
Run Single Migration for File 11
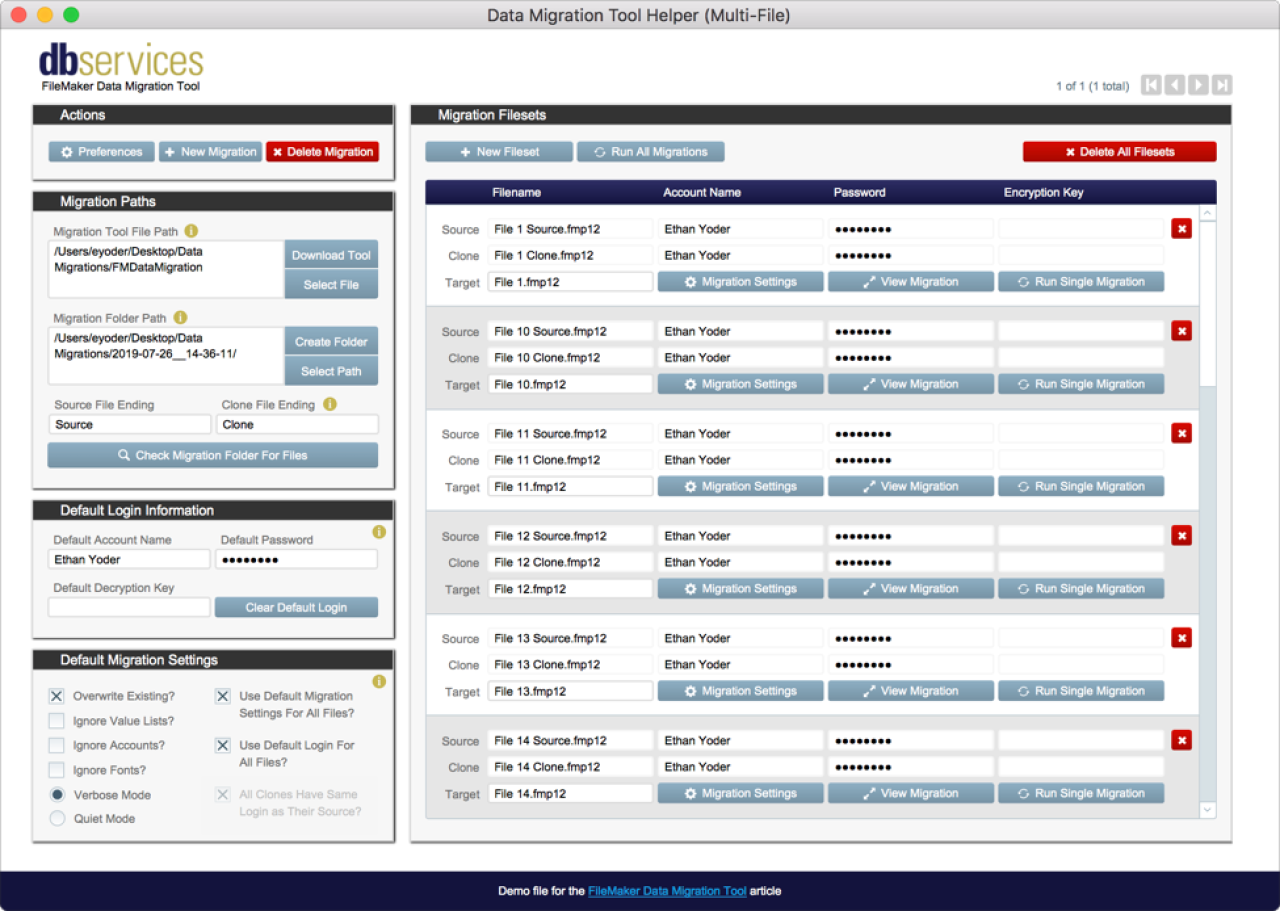[1080, 486]
